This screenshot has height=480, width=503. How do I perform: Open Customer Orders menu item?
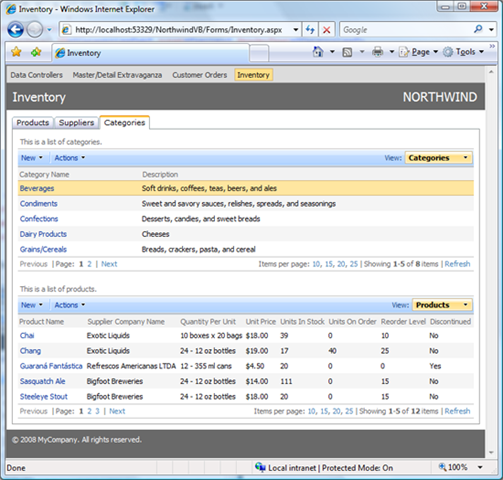click(x=200, y=75)
